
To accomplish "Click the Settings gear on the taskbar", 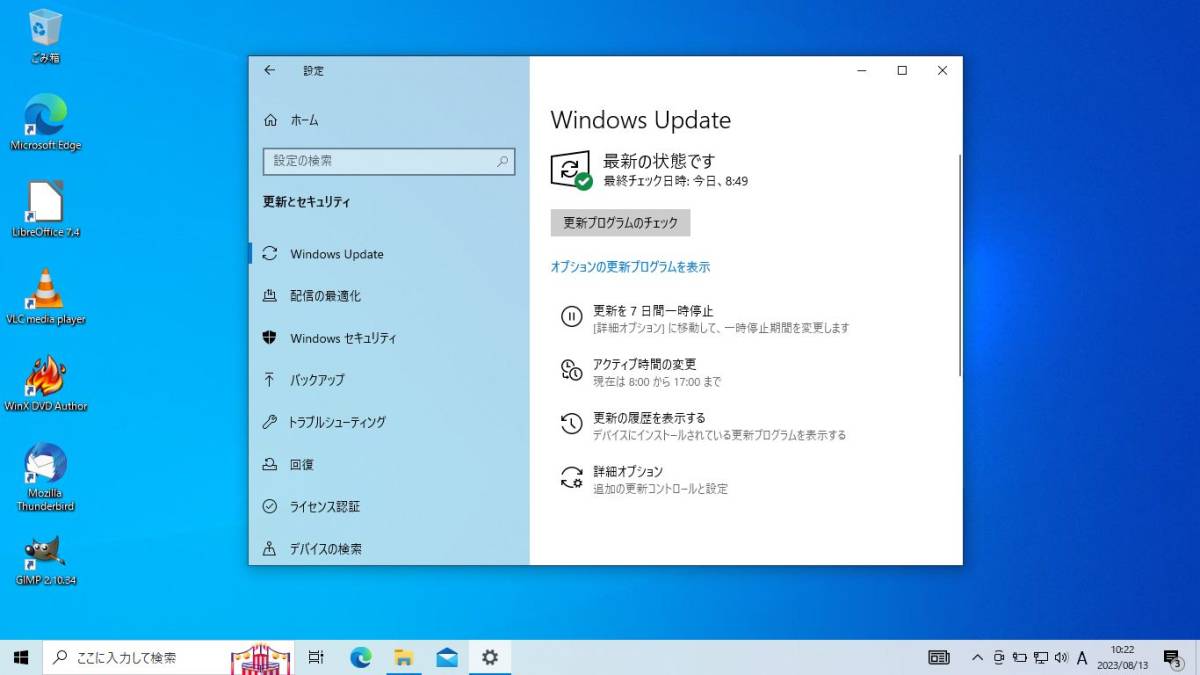I will [490, 657].
